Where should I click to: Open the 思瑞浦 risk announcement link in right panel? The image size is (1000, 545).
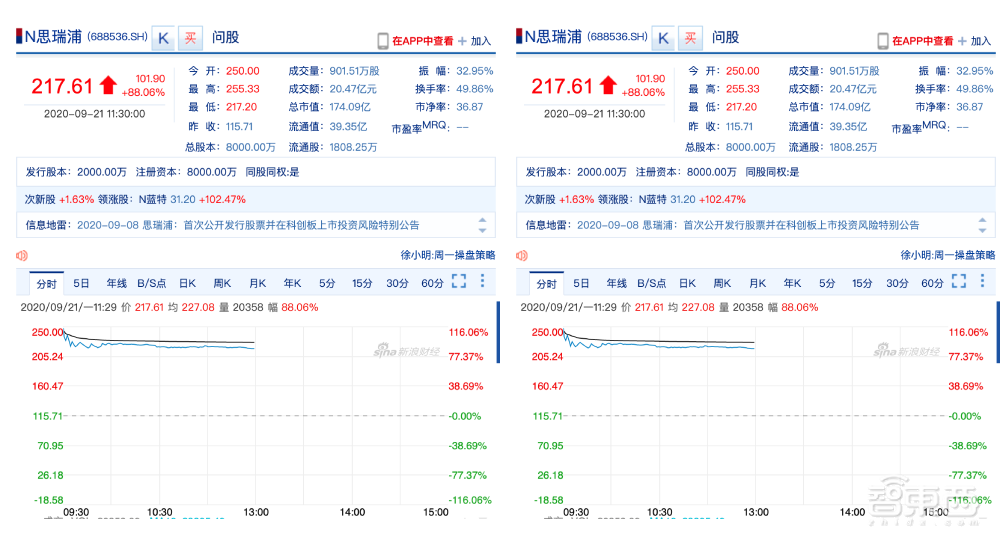tap(748, 225)
